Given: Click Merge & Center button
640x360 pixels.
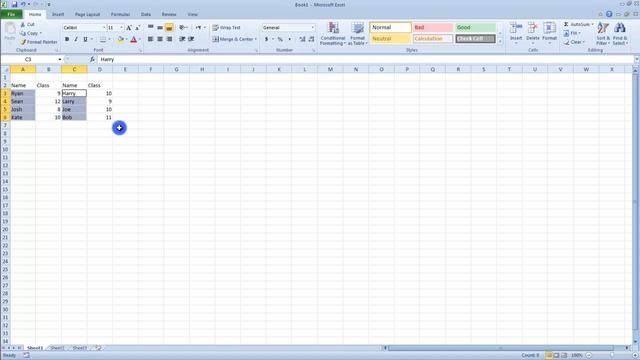Looking at the screenshot, I should [233, 39].
